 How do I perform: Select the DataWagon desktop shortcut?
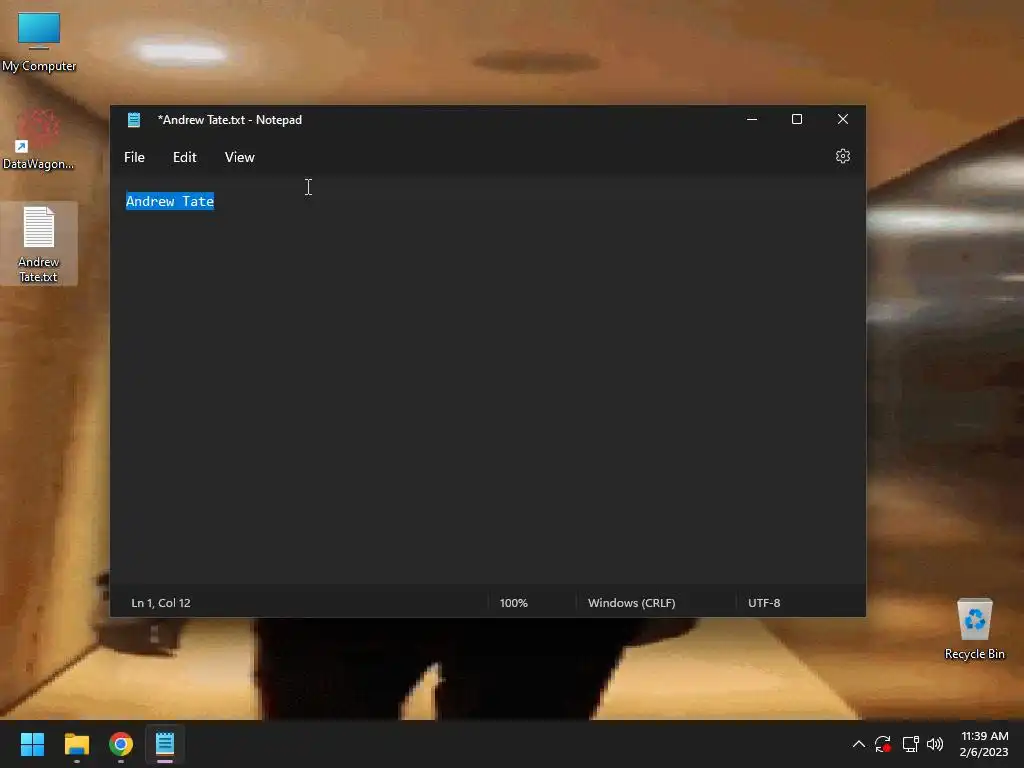(x=38, y=140)
